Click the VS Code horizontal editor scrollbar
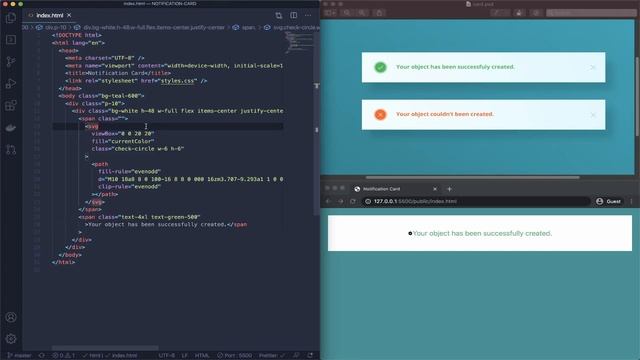The image size is (640, 360). pyautogui.click(x=105, y=348)
